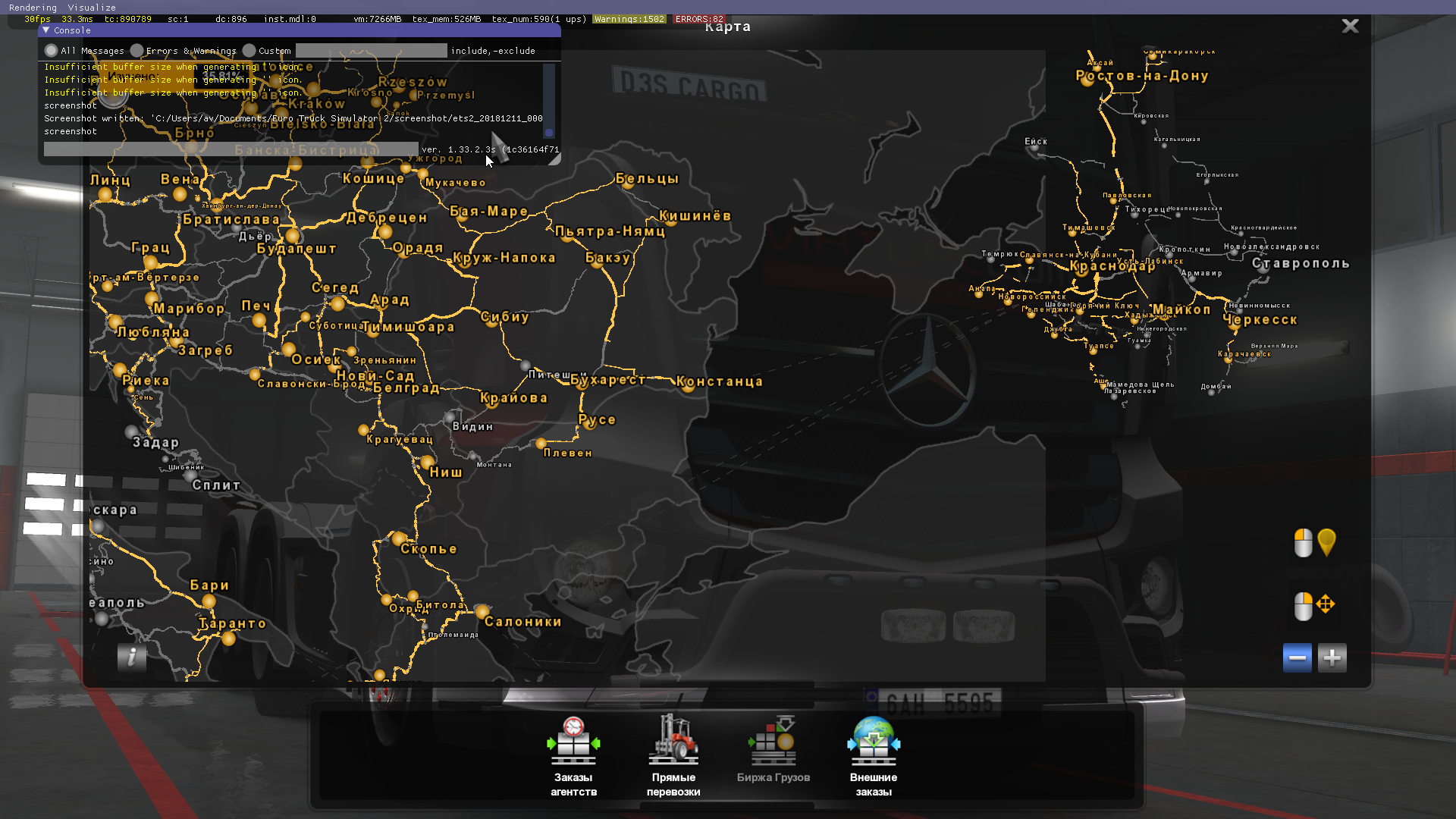1456x819 pixels.
Task: Select Бари city marker
Action: (x=209, y=601)
